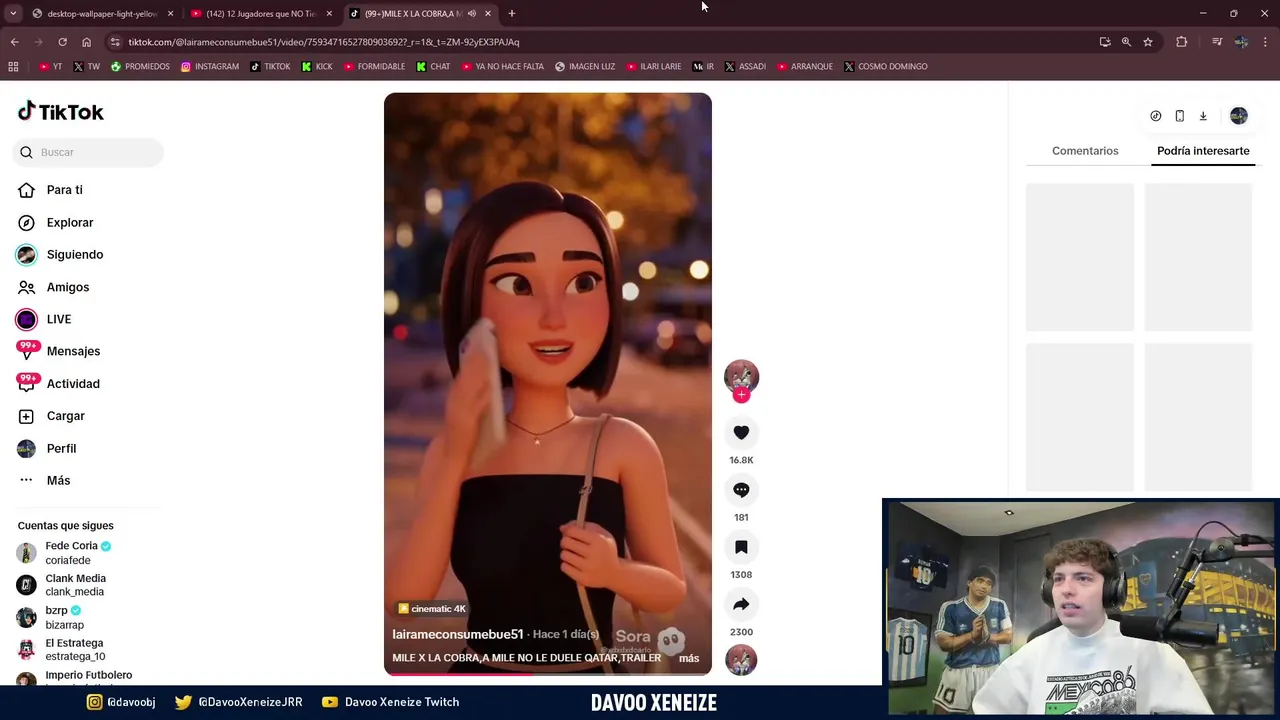The width and height of the screenshot is (1280, 720).
Task: Follow creator with red plus badge
Action: click(x=741, y=395)
